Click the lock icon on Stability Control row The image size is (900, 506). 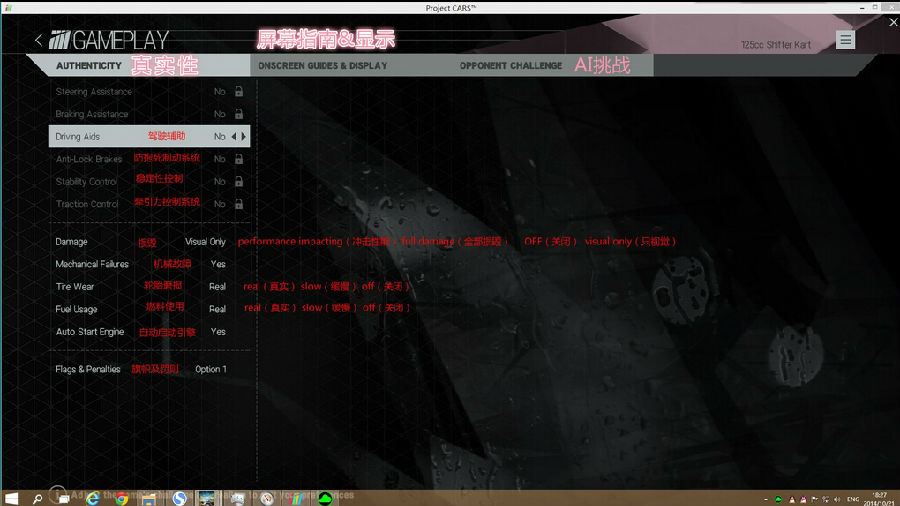(x=239, y=181)
